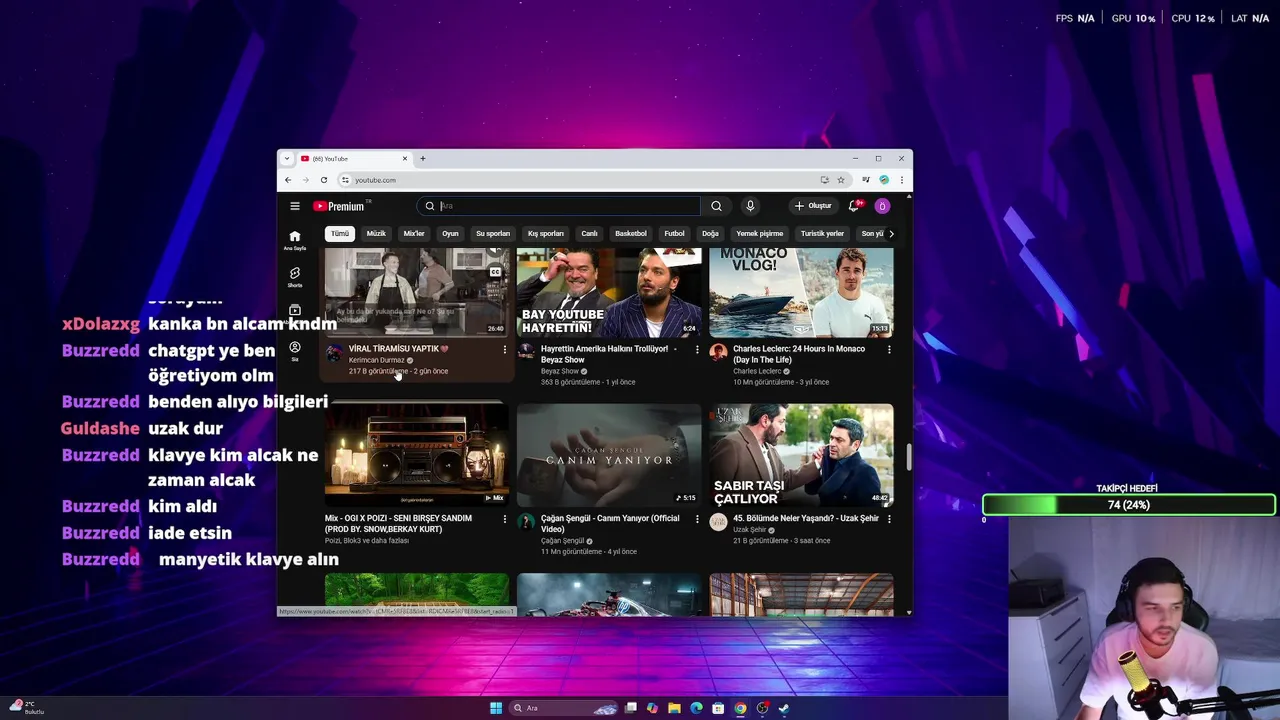Viewport: 1280px width, 720px height.
Task: Open the Kerimcan Durmaz channel link
Action: 377,360
